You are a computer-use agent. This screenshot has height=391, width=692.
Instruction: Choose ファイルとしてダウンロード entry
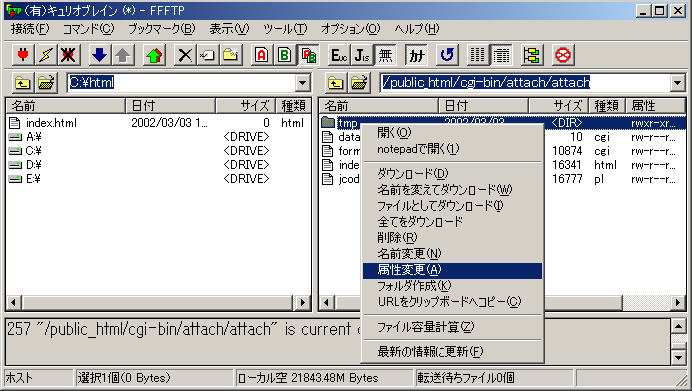(x=452, y=206)
